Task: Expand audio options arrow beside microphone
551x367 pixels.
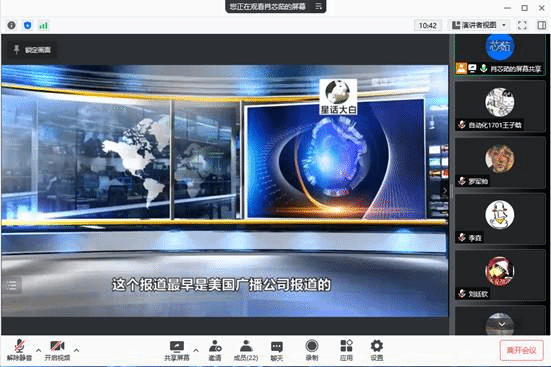Action: pos(38,350)
